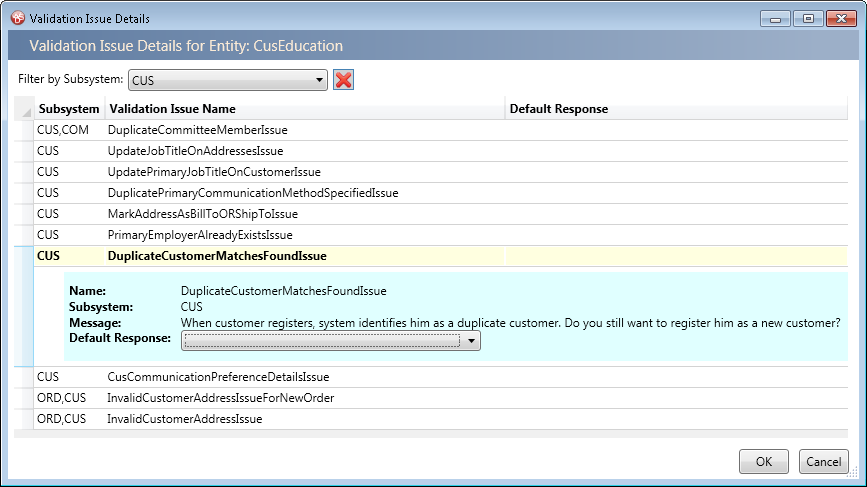Select DuplicatePrimaryCommunicationMethodSpecifiedIssue row
This screenshot has height=487, width=867.
pyautogui.click(x=252, y=193)
